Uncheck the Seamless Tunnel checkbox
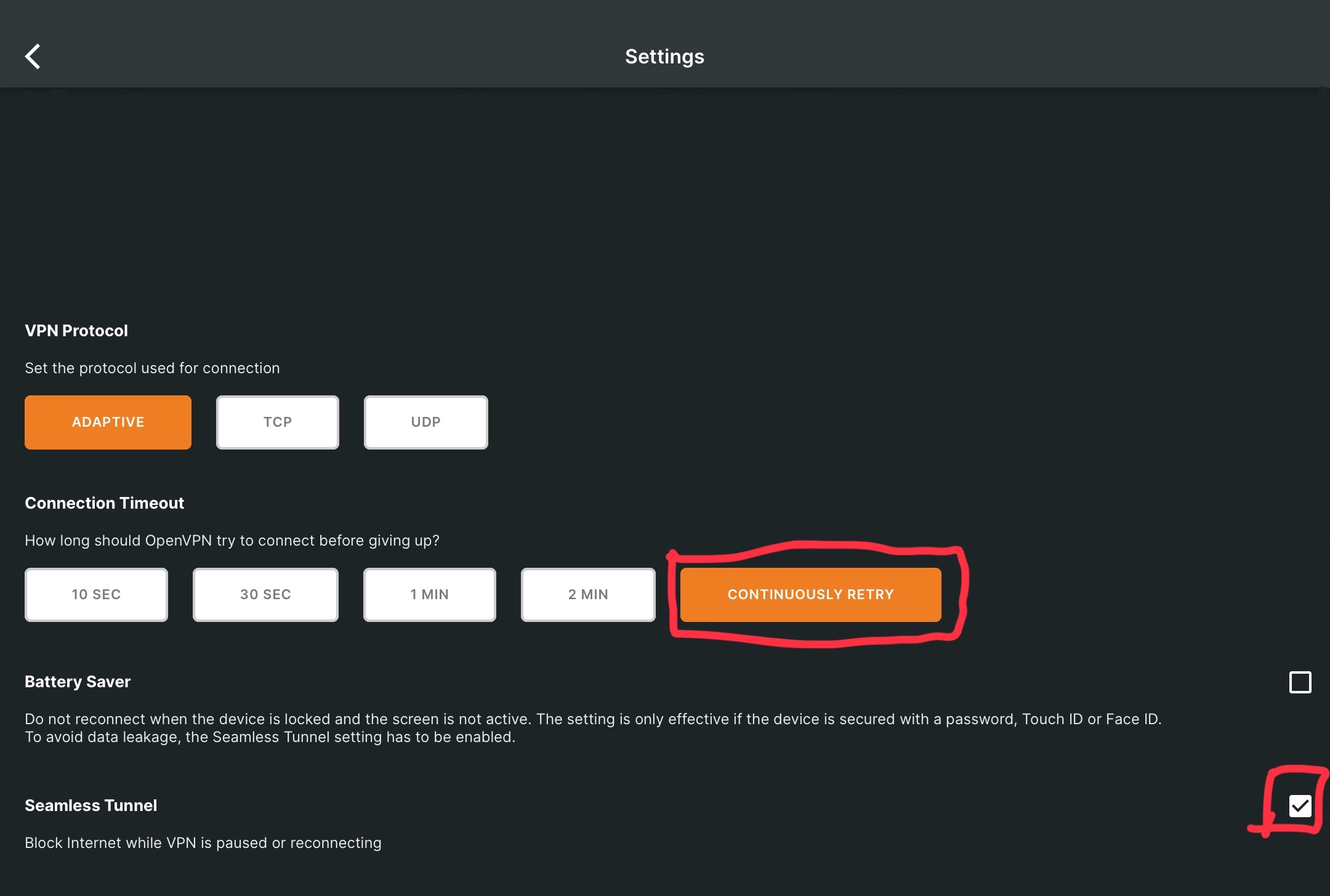1330x896 pixels. click(1300, 805)
